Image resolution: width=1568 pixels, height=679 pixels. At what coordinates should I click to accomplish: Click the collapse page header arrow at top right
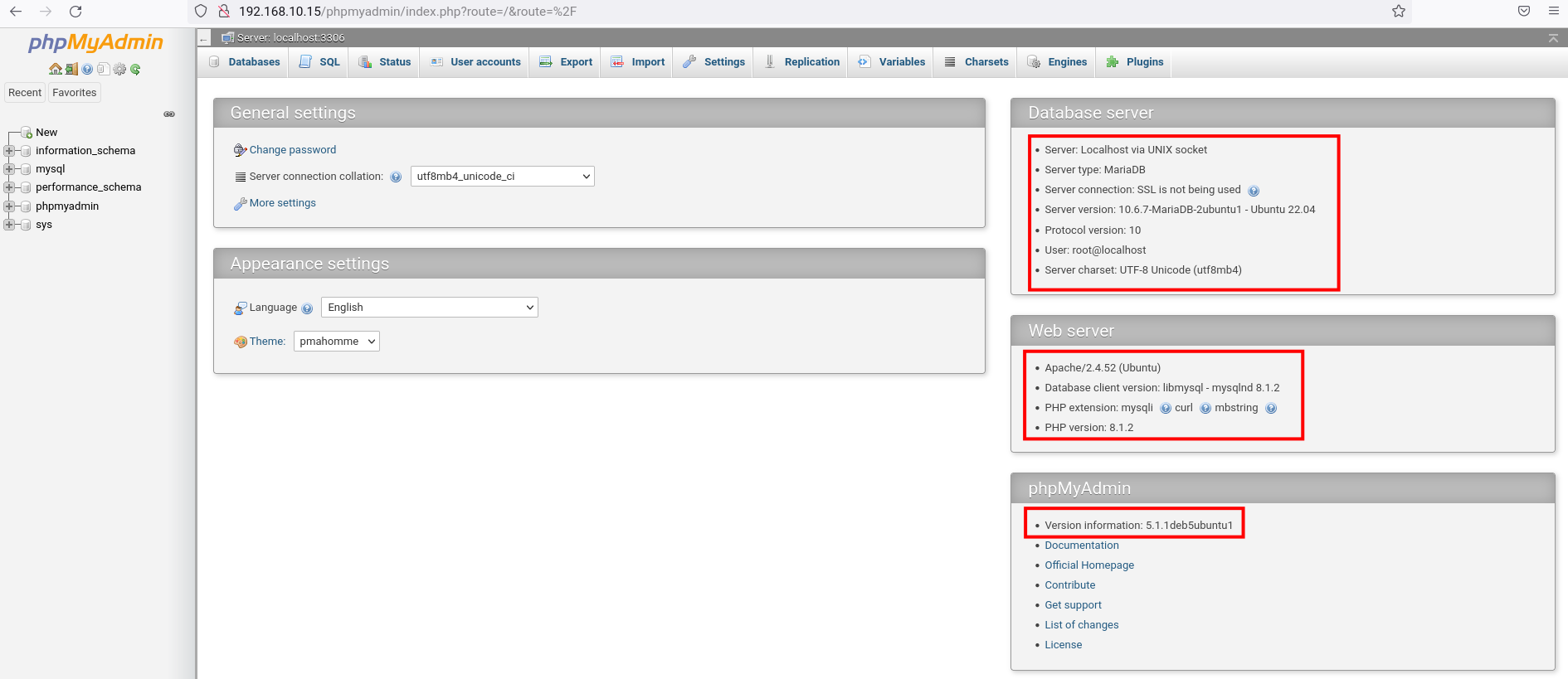(1553, 38)
